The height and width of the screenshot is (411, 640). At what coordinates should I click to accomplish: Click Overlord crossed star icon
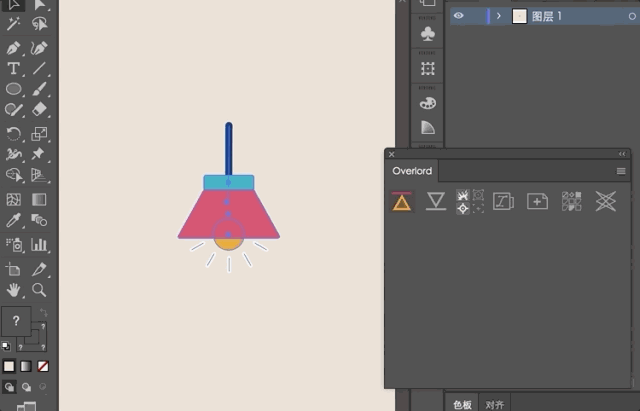pos(606,202)
